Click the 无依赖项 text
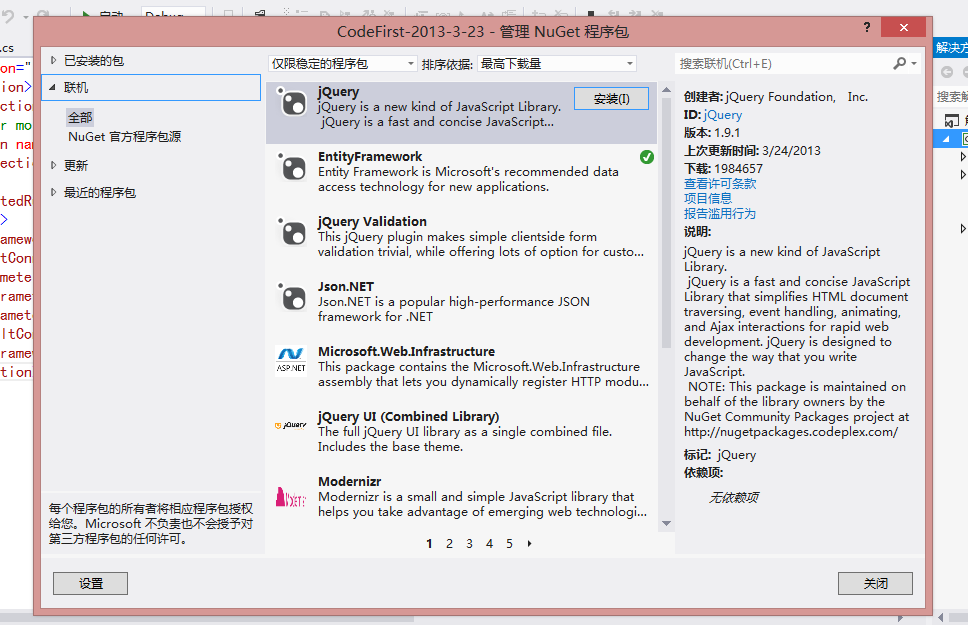The width and height of the screenshot is (968, 625). coord(734,498)
